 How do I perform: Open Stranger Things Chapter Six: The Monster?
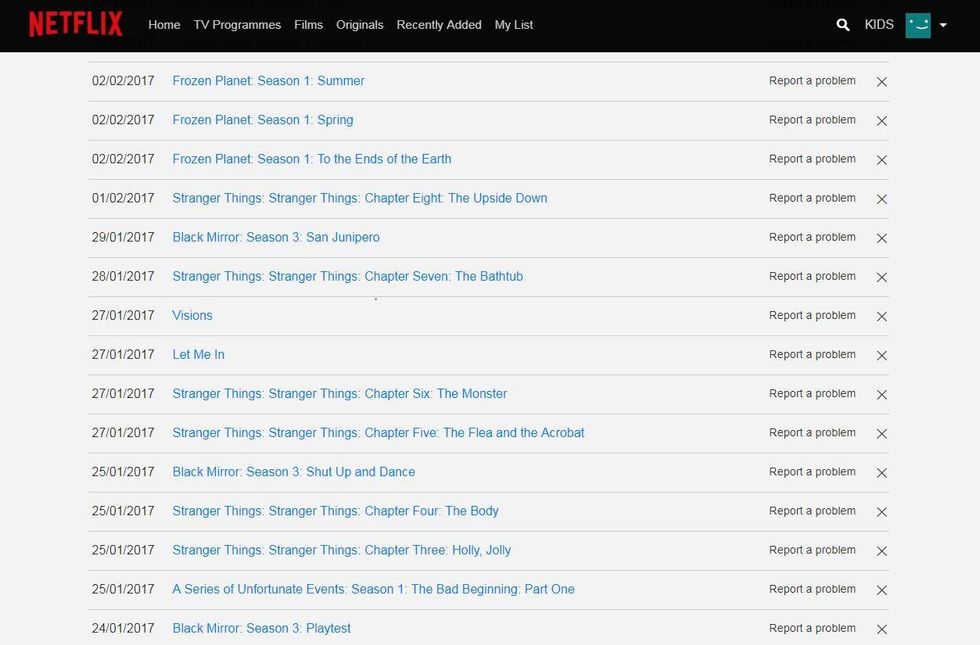pyautogui.click(x=340, y=394)
